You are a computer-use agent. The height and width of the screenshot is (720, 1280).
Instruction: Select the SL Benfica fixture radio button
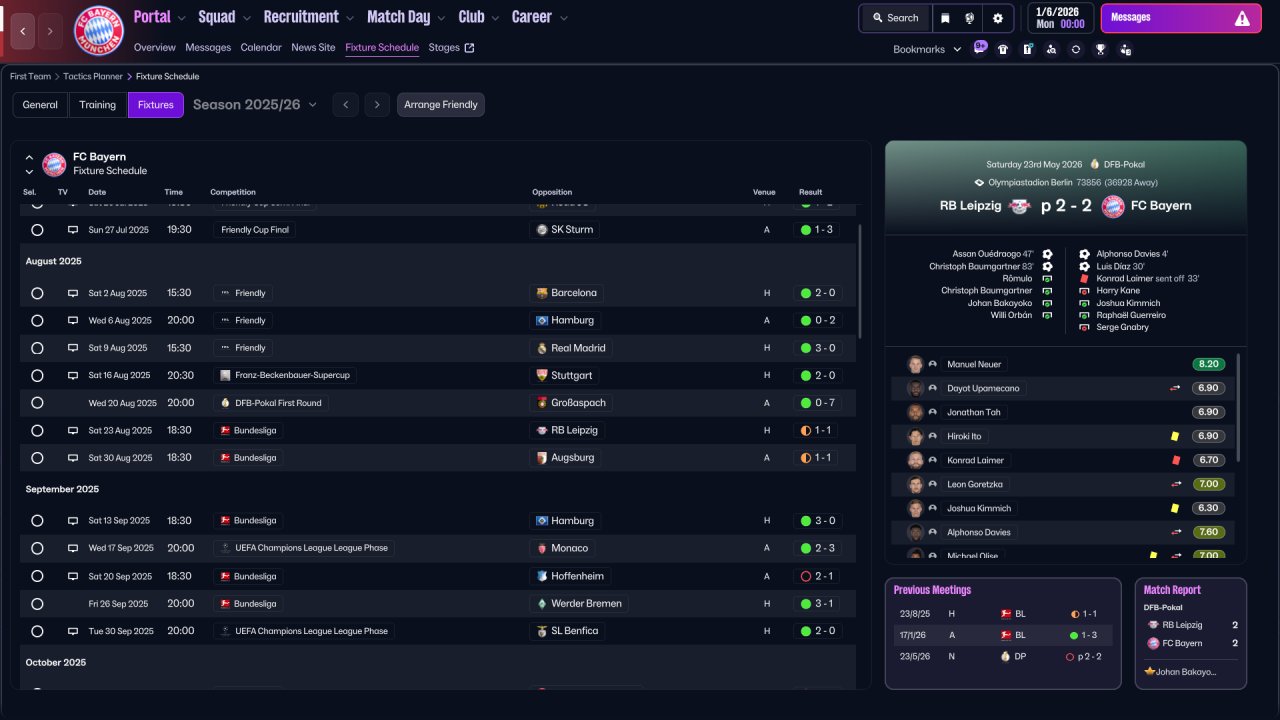tap(37, 631)
